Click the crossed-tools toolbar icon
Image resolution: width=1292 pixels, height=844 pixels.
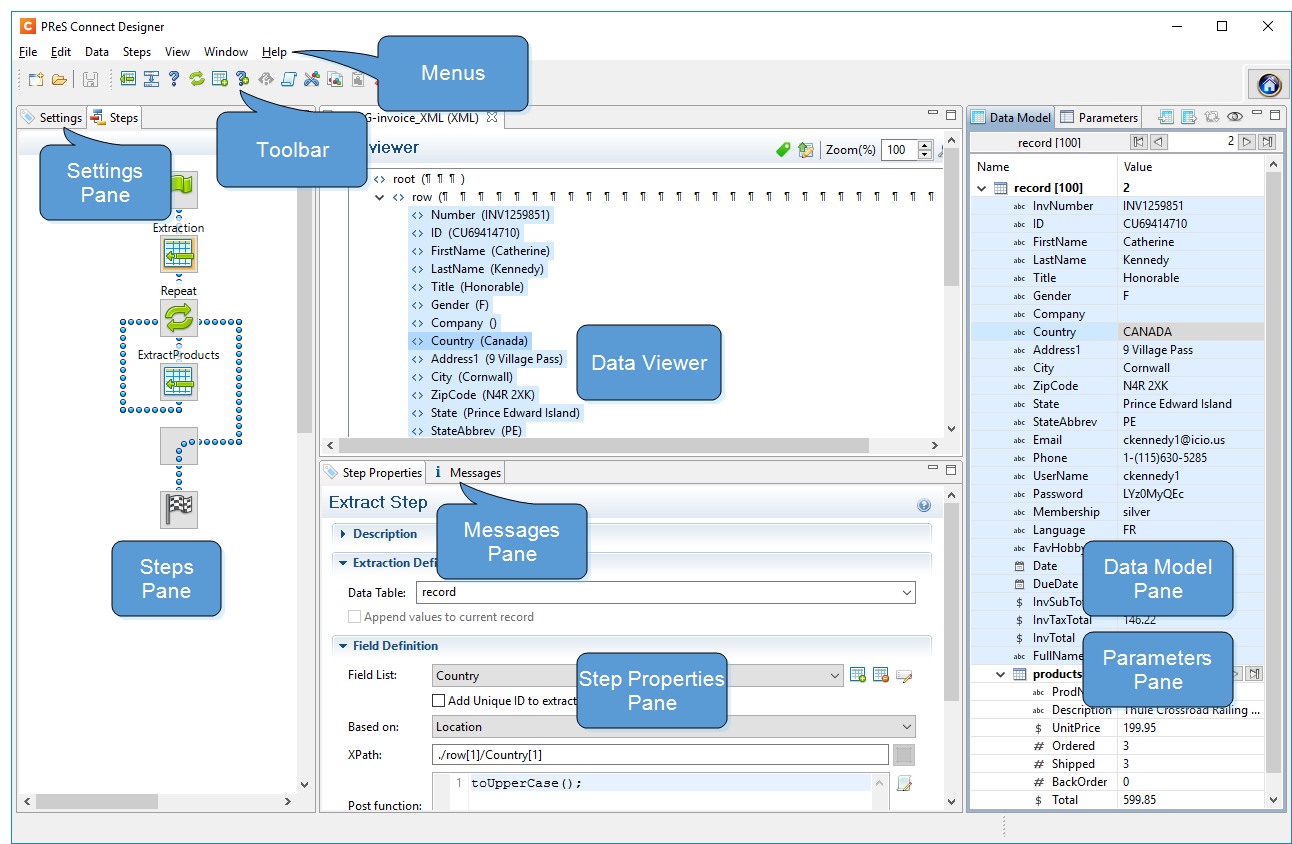pyautogui.click(x=312, y=79)
